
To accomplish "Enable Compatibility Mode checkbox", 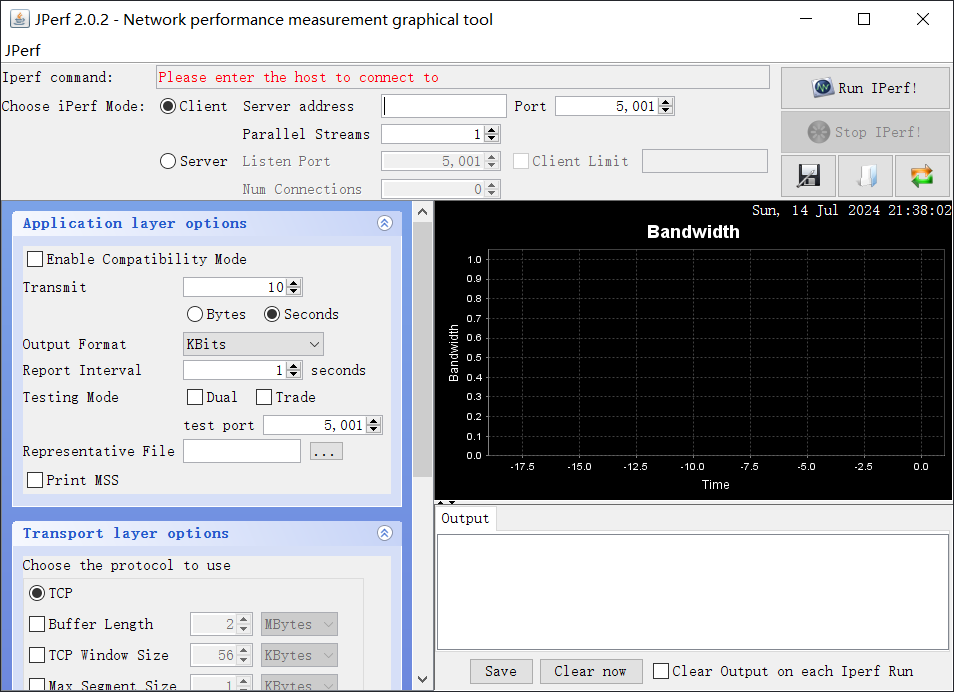I will click(x=35, y=259).
